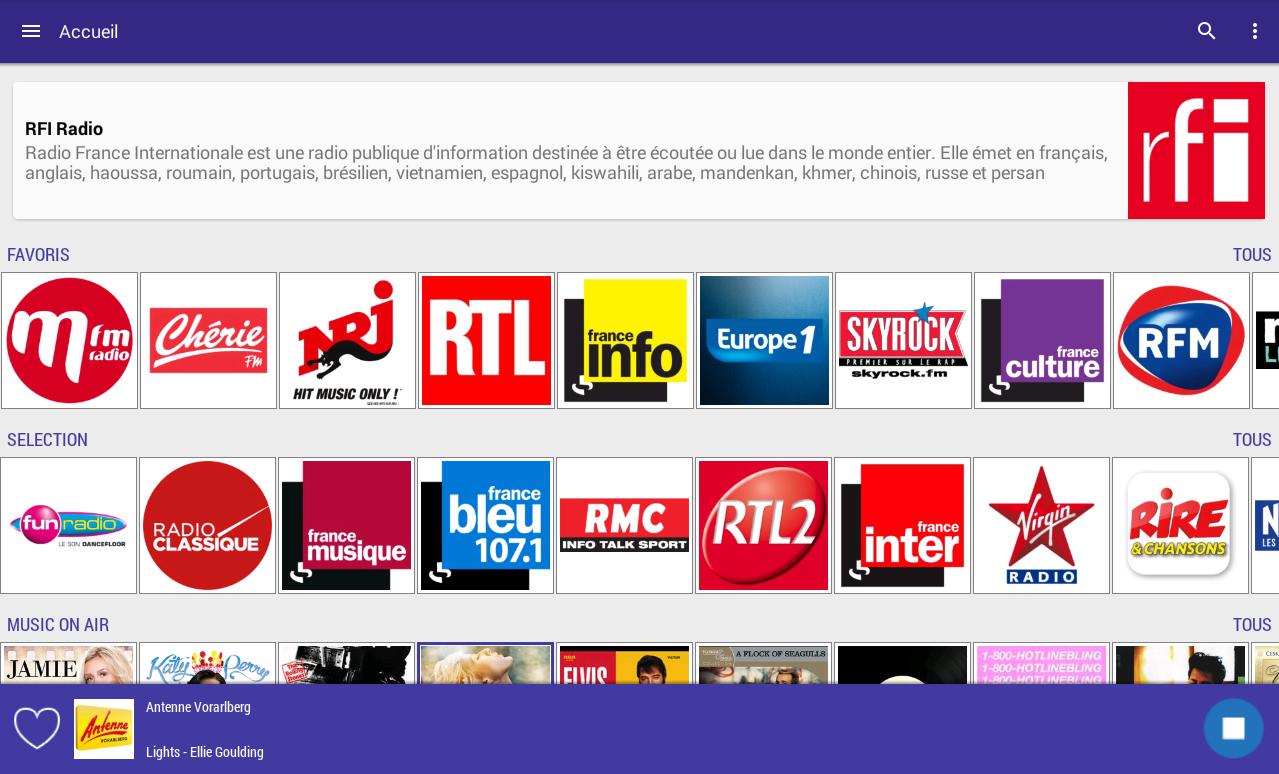Choose RMC Info Talk Sport

[x=624, y=526]
